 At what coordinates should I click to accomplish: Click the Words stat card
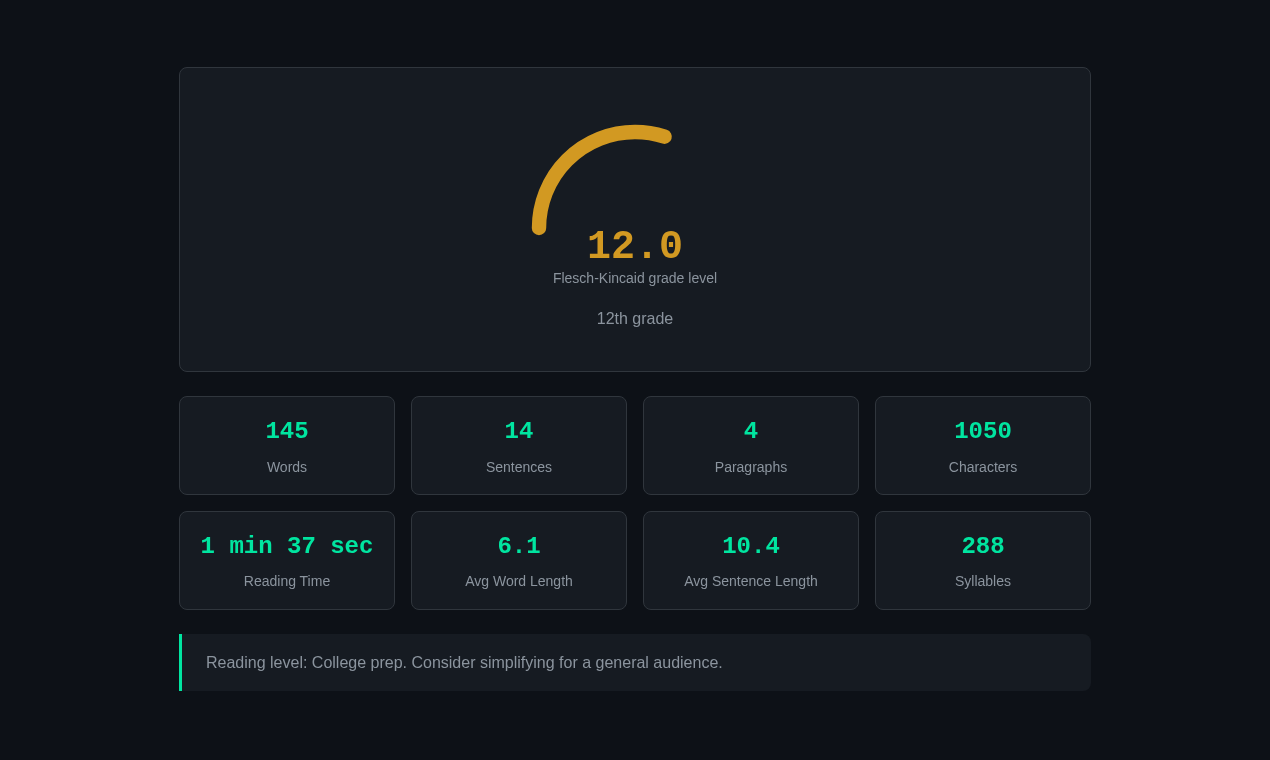point(287,445)
